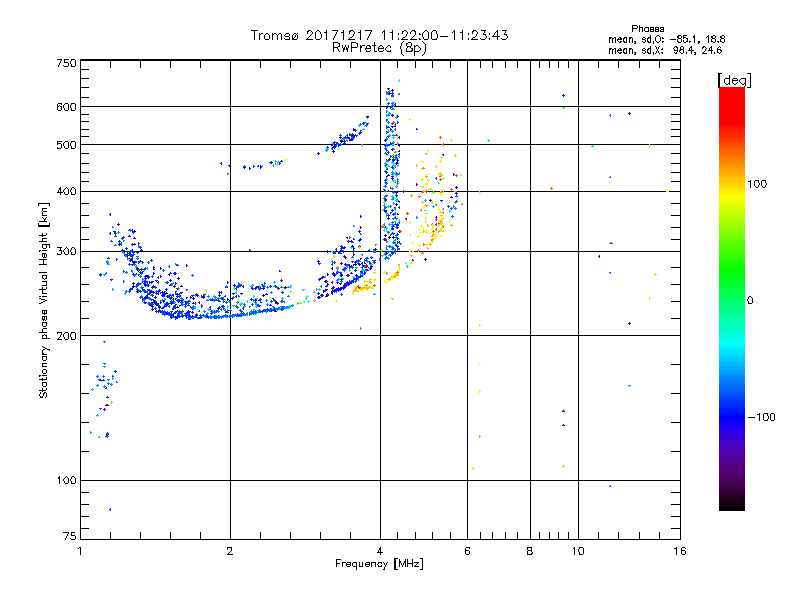Click the colorbar label '0'

point(750,301)
